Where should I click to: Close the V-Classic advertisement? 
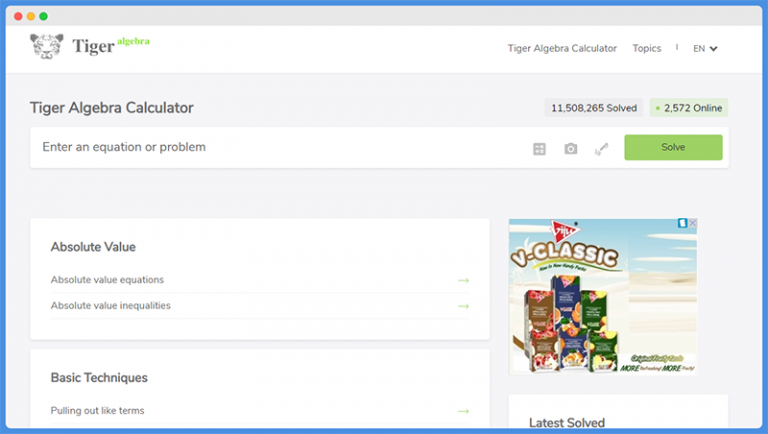pos(693,223)
